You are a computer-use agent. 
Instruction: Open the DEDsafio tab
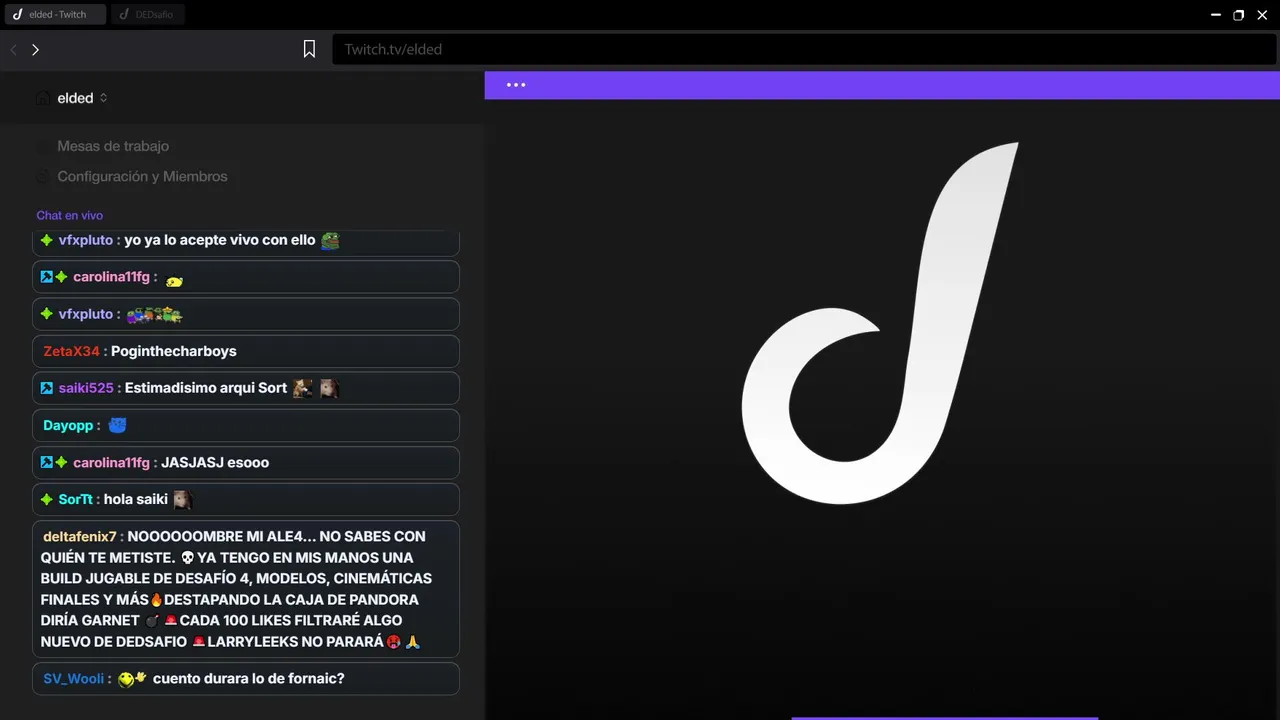pos(148,14)
